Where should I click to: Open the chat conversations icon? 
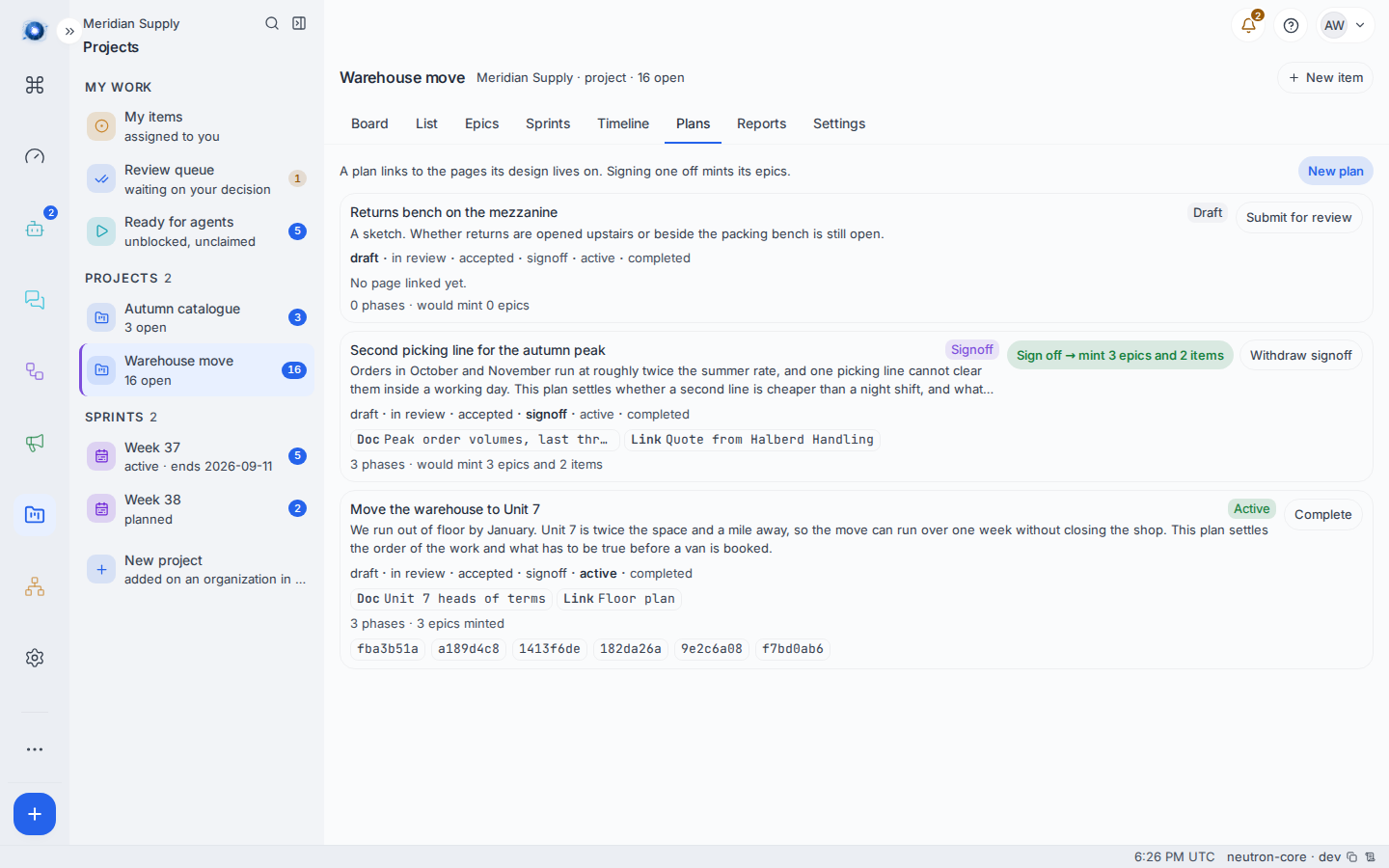(35, 300)
